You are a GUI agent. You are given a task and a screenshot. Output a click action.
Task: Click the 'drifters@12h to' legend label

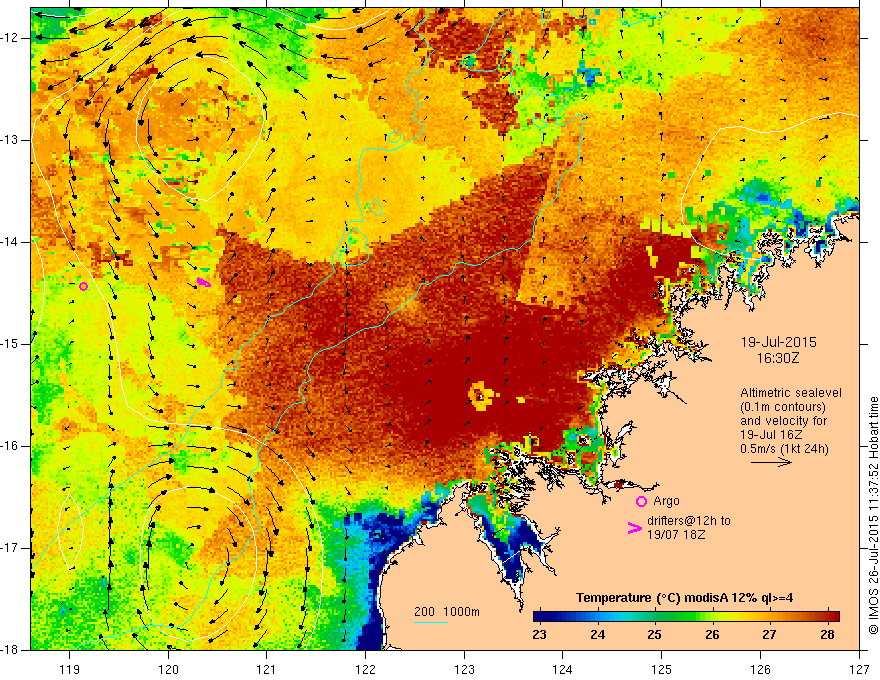point(689,521)
